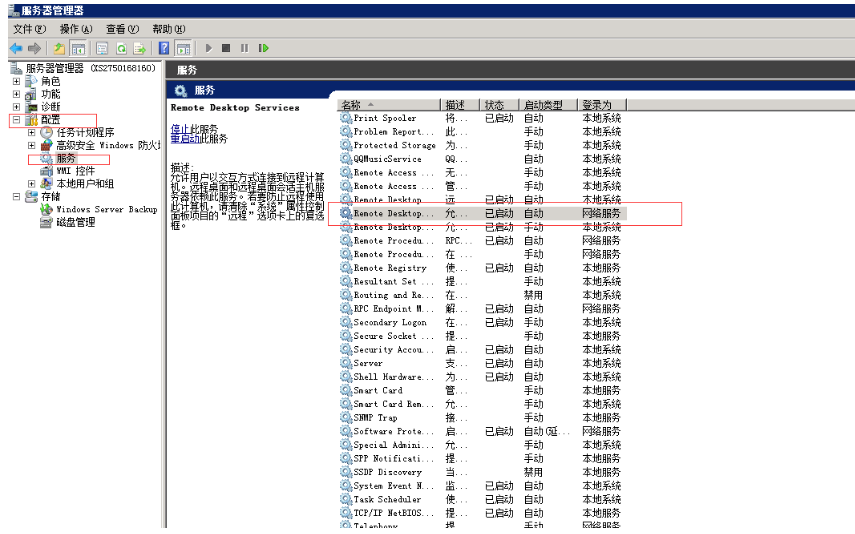Collapse the 配置 tree node
Viewport: 855px width, 534px height.
point(17,120)
